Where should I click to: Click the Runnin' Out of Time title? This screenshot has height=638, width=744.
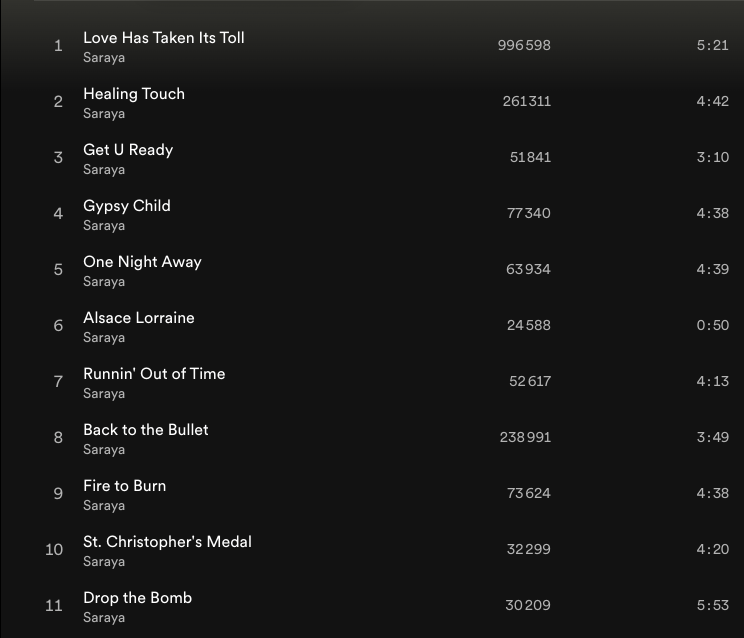click(x=154, y=374)
